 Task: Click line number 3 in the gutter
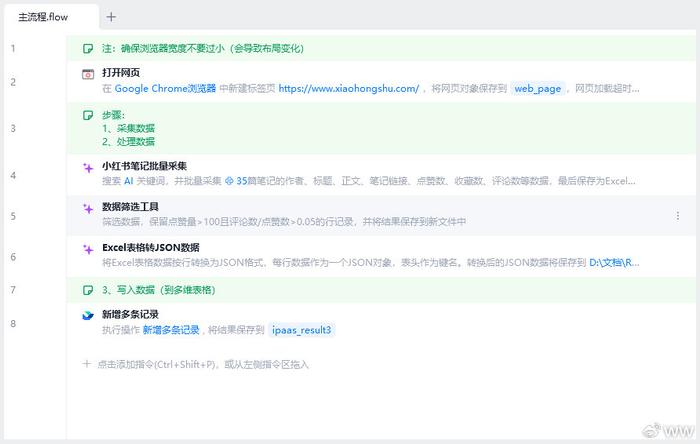point(13,129)
